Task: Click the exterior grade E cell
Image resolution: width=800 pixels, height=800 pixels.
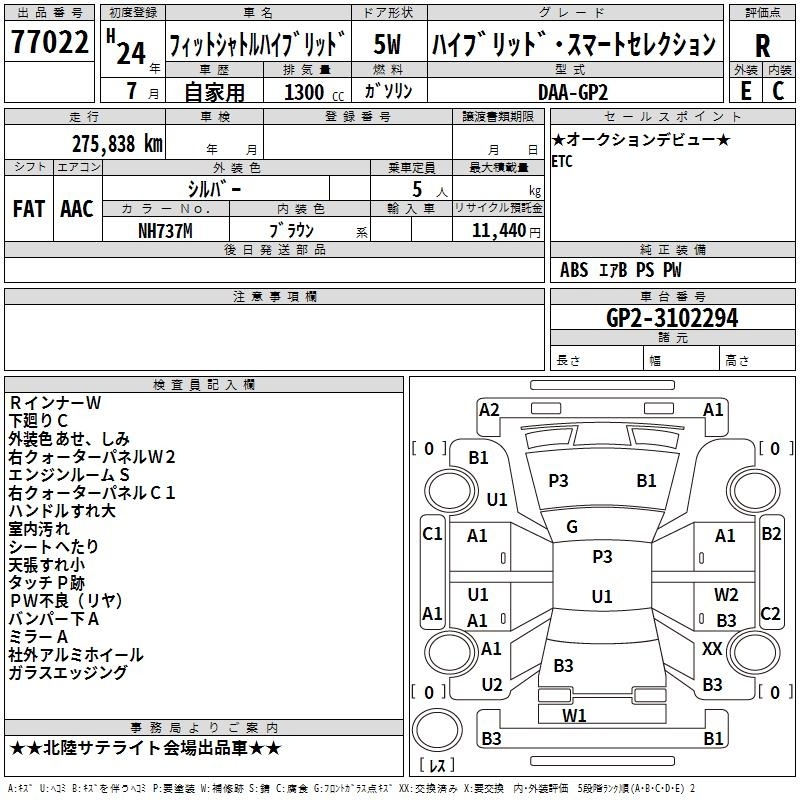Action: pyautogui.click(x=746, y=89)
